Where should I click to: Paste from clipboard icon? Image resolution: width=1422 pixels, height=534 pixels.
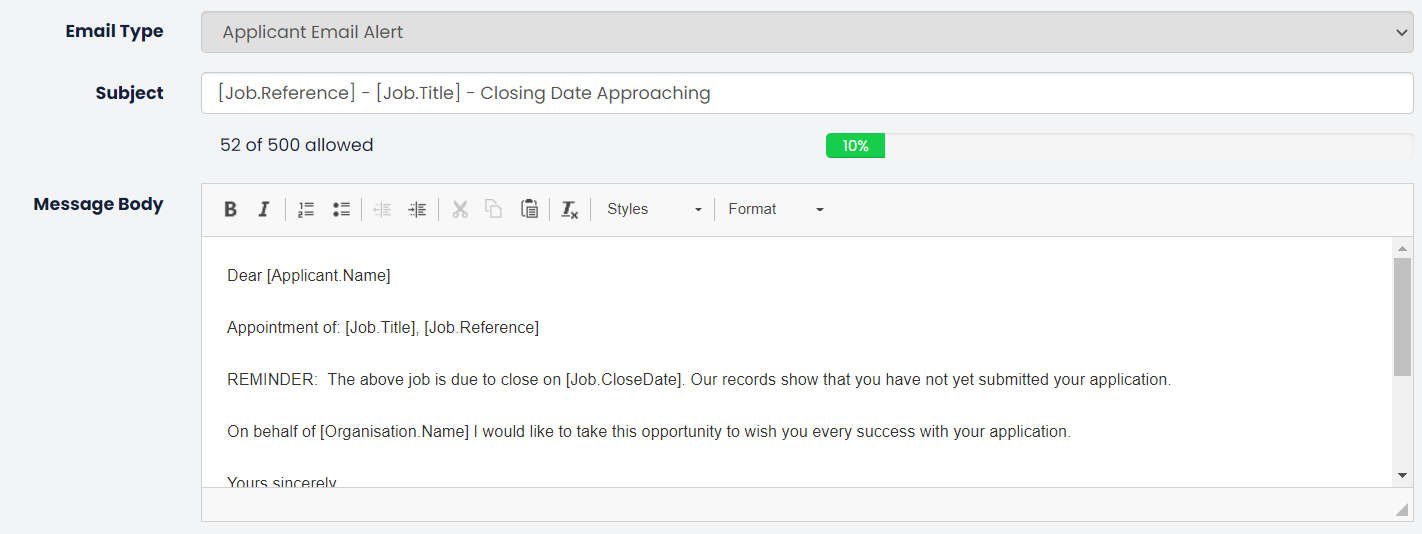tap(529, 209)
